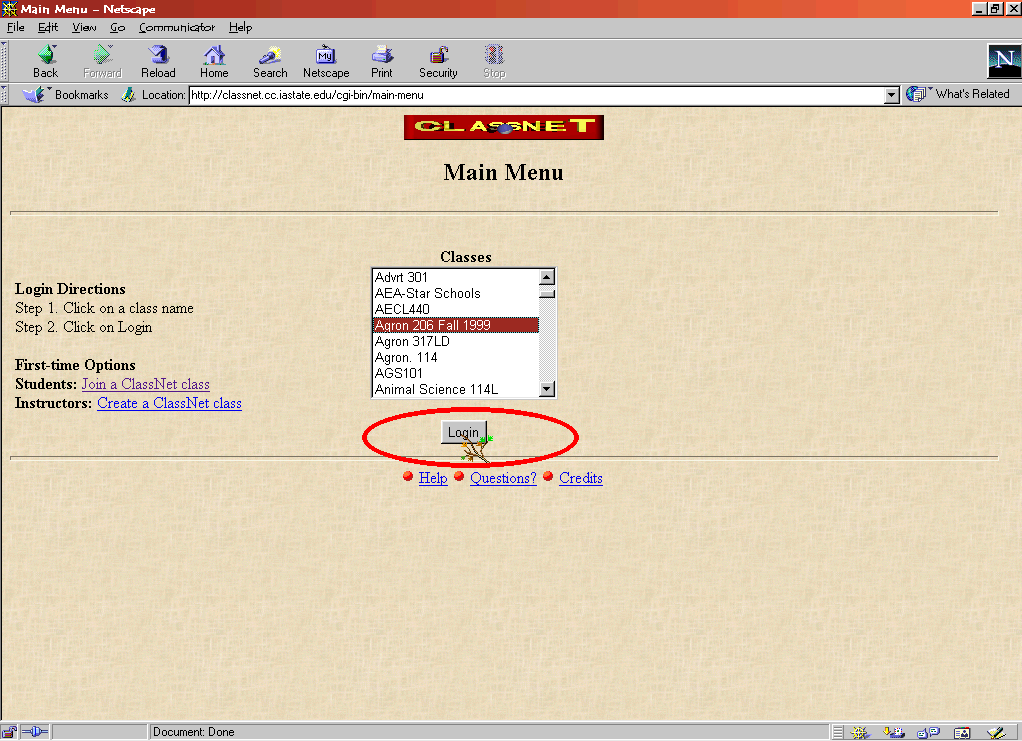The image size is (1022, 741).
Task: Open the Security info icon
Action: point(438,56)
